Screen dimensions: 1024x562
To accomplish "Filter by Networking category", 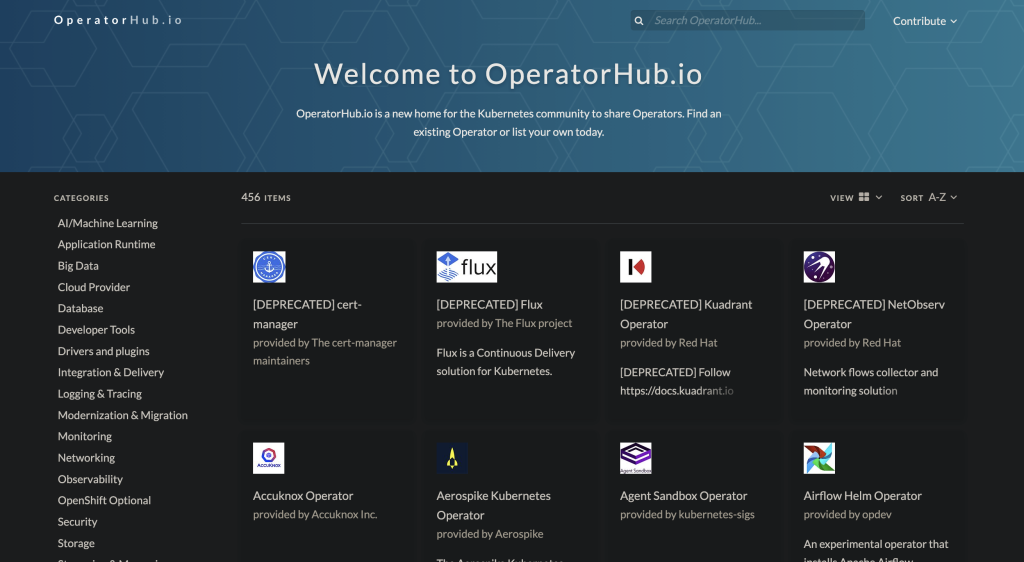I will (x=86, y=458).
